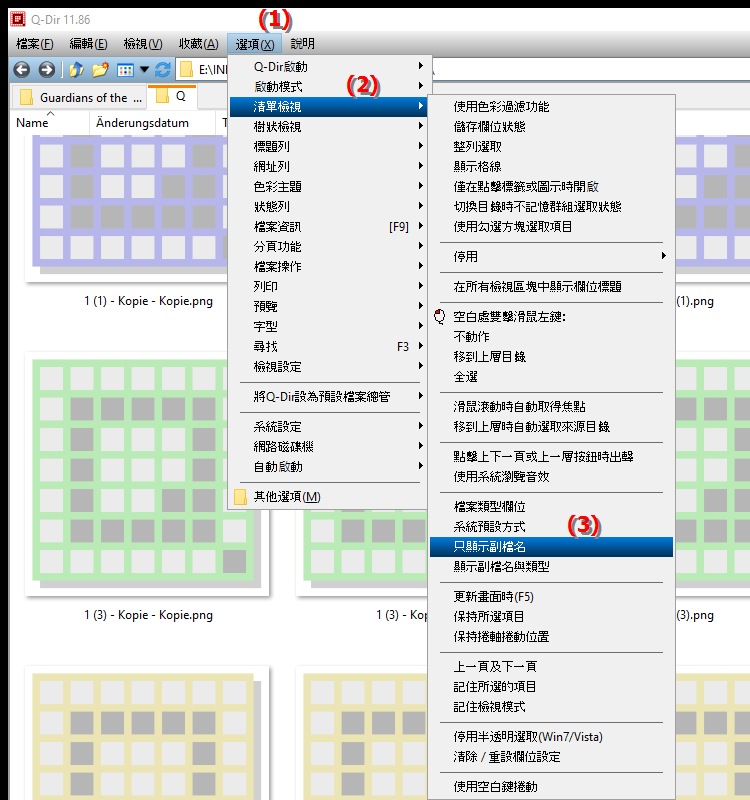Expand the 網址列 submenu

pyautogui.click(x=328, y=167)
